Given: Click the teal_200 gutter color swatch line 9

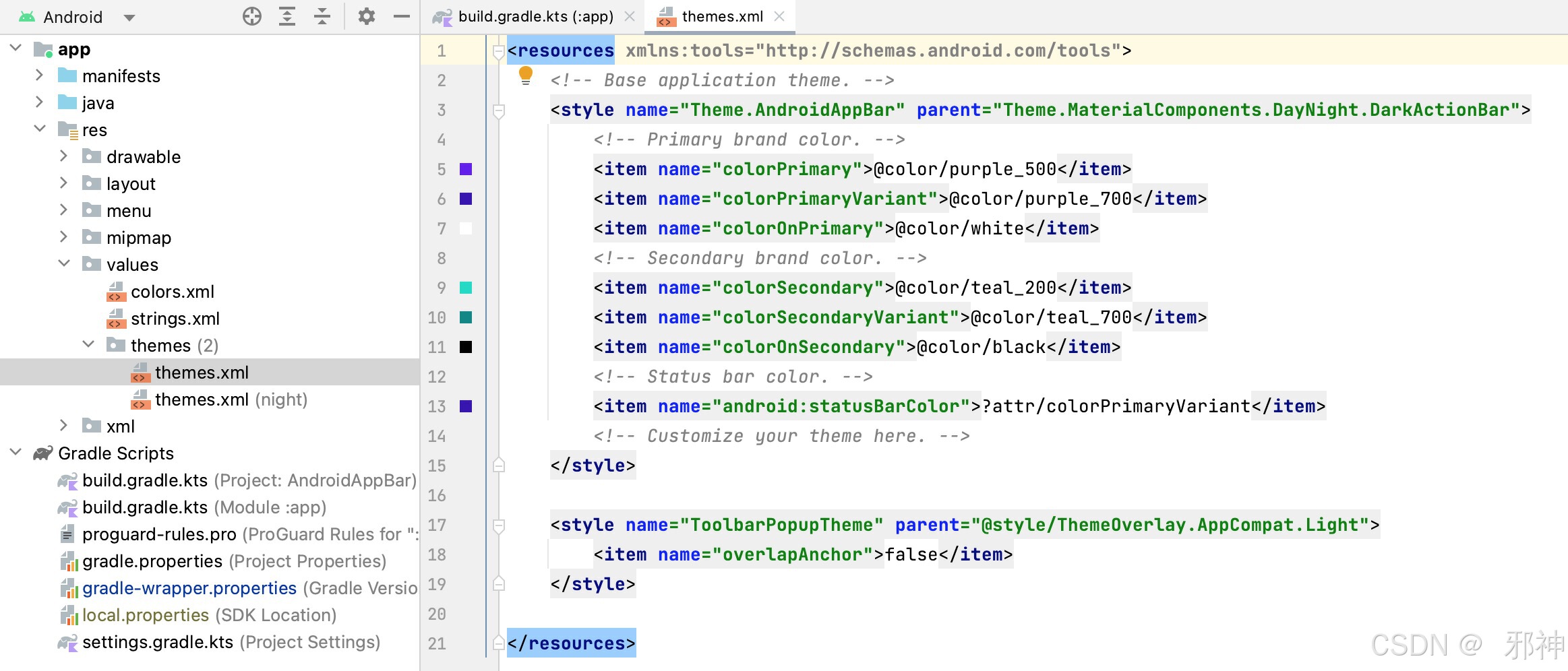Looking at the screenshot, I should point(466,288).
